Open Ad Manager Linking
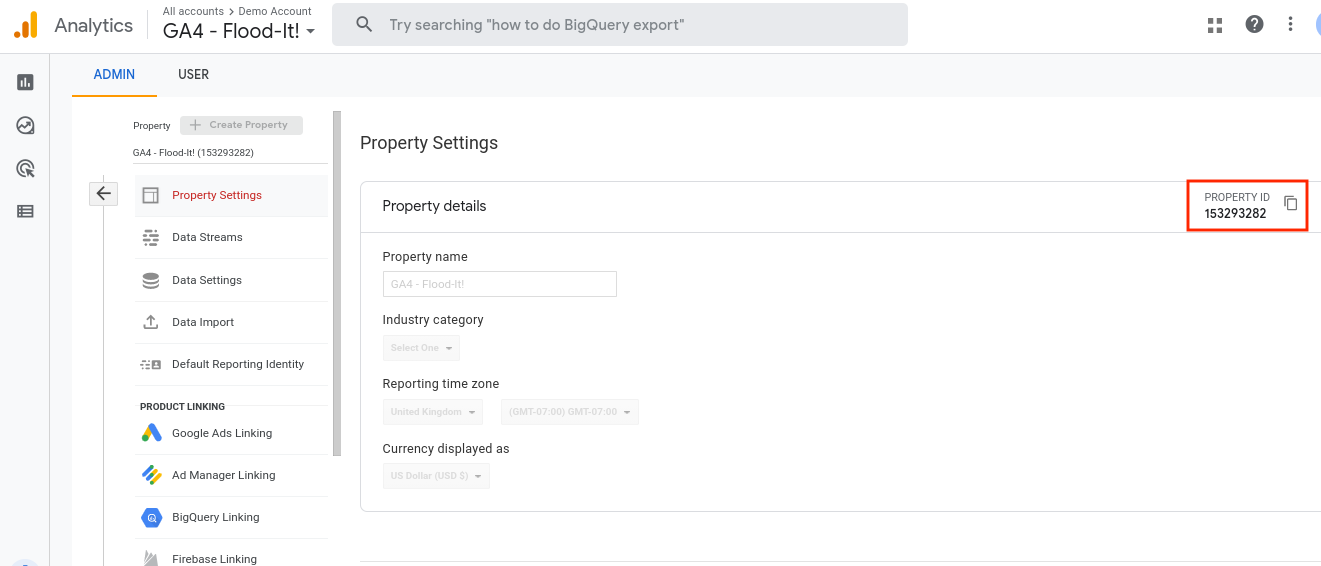 click(x=231, y=475)
